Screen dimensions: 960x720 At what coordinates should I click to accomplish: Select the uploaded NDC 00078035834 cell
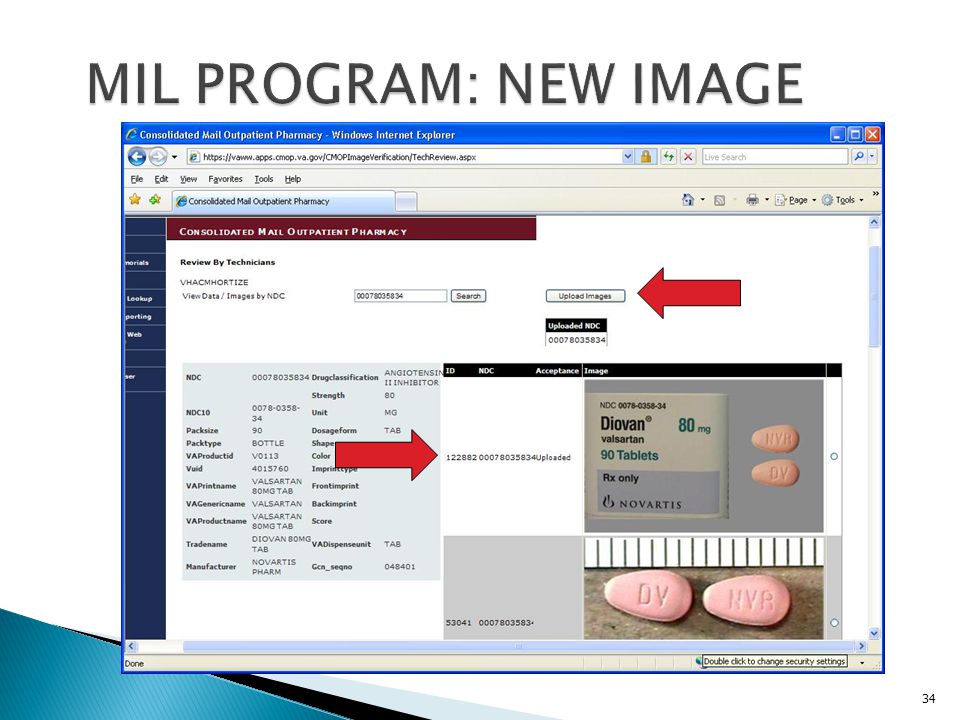[577, 340]
